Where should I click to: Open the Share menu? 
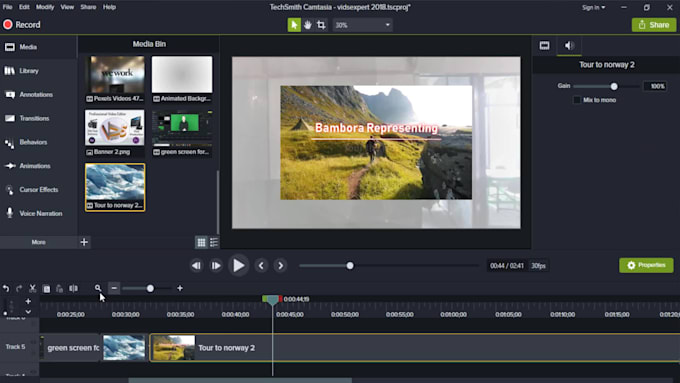pos(88,7)
